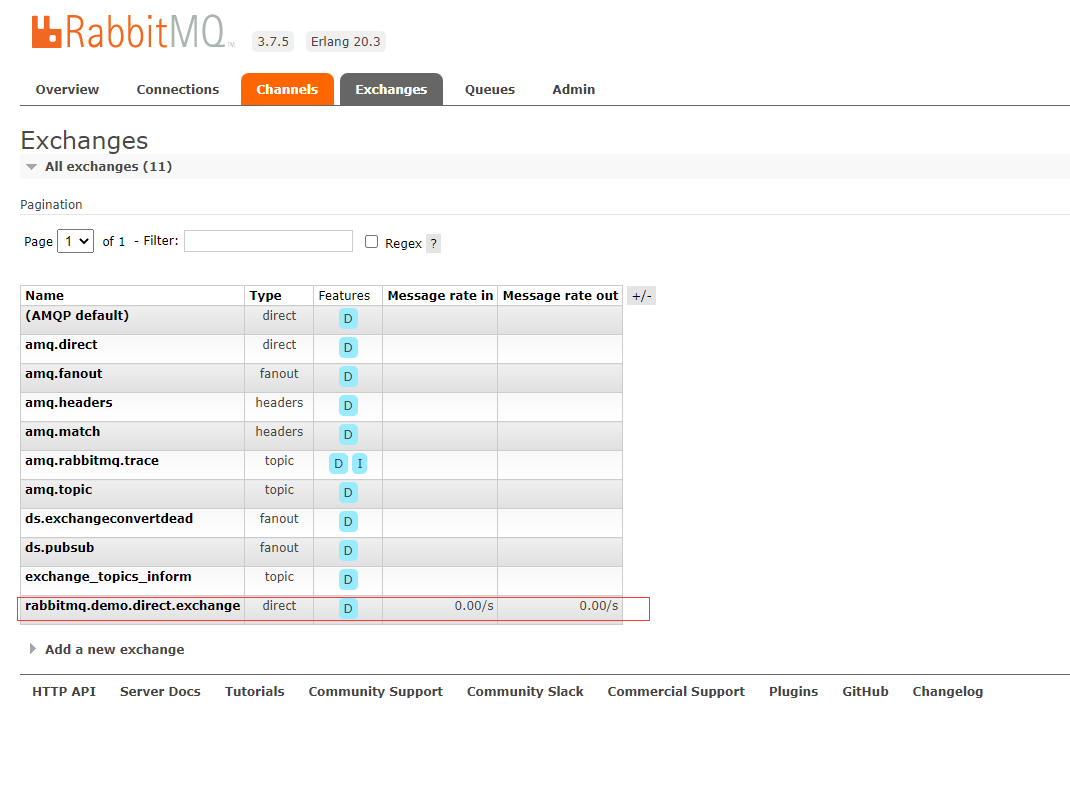The image size is (1070, 791).
Task: Open the ds.pubsub exchange
Action: (x=59, y=547)
